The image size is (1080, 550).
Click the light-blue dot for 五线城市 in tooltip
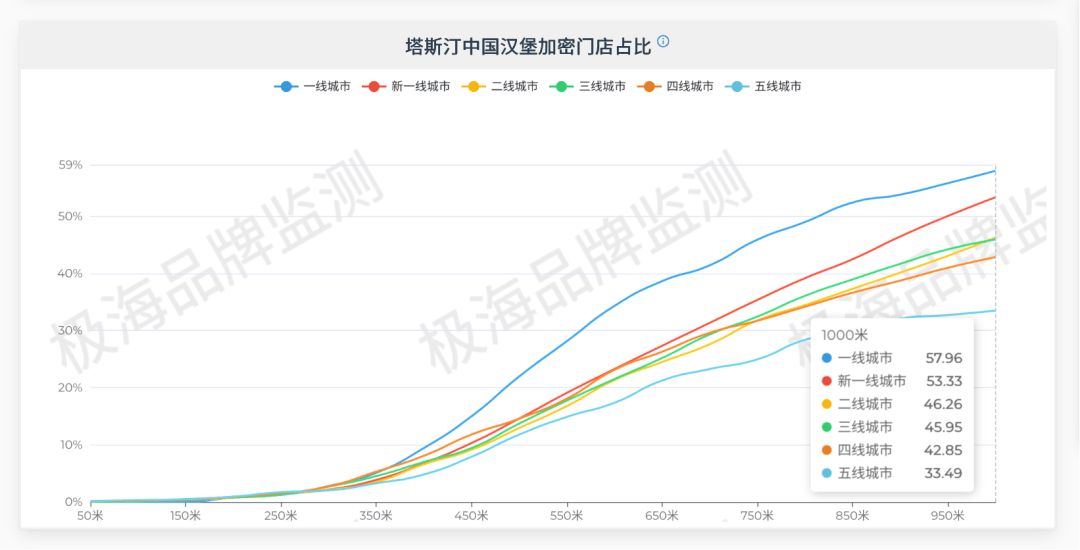[x=826, y=473]
